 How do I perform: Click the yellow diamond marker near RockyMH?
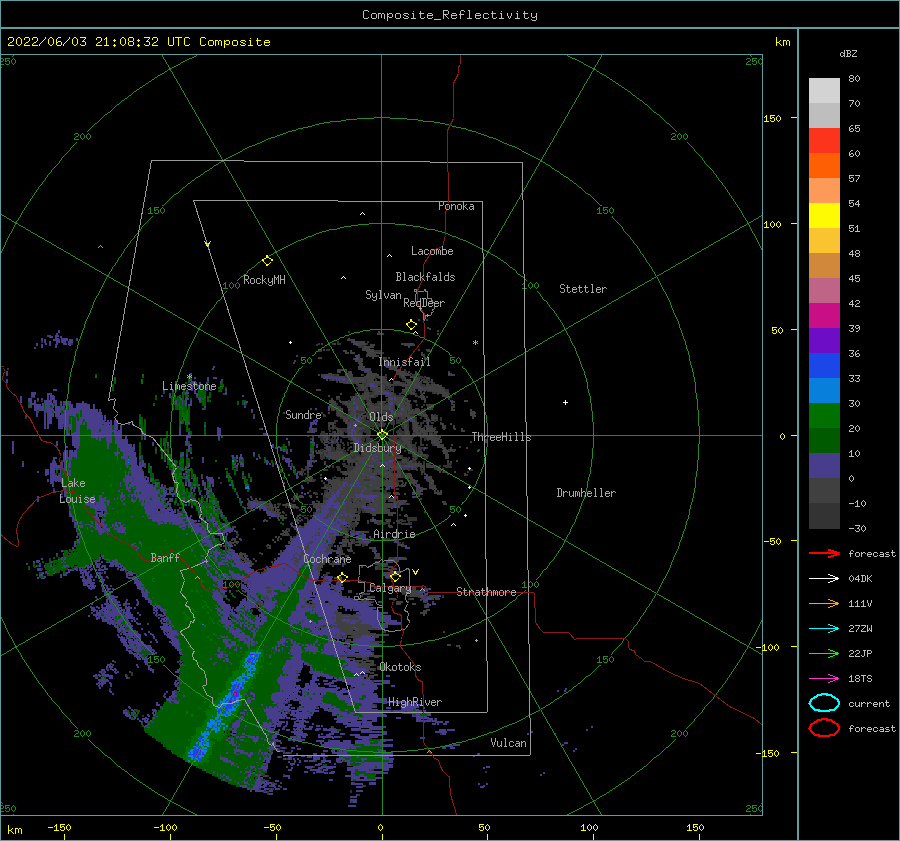coord(267,261)
